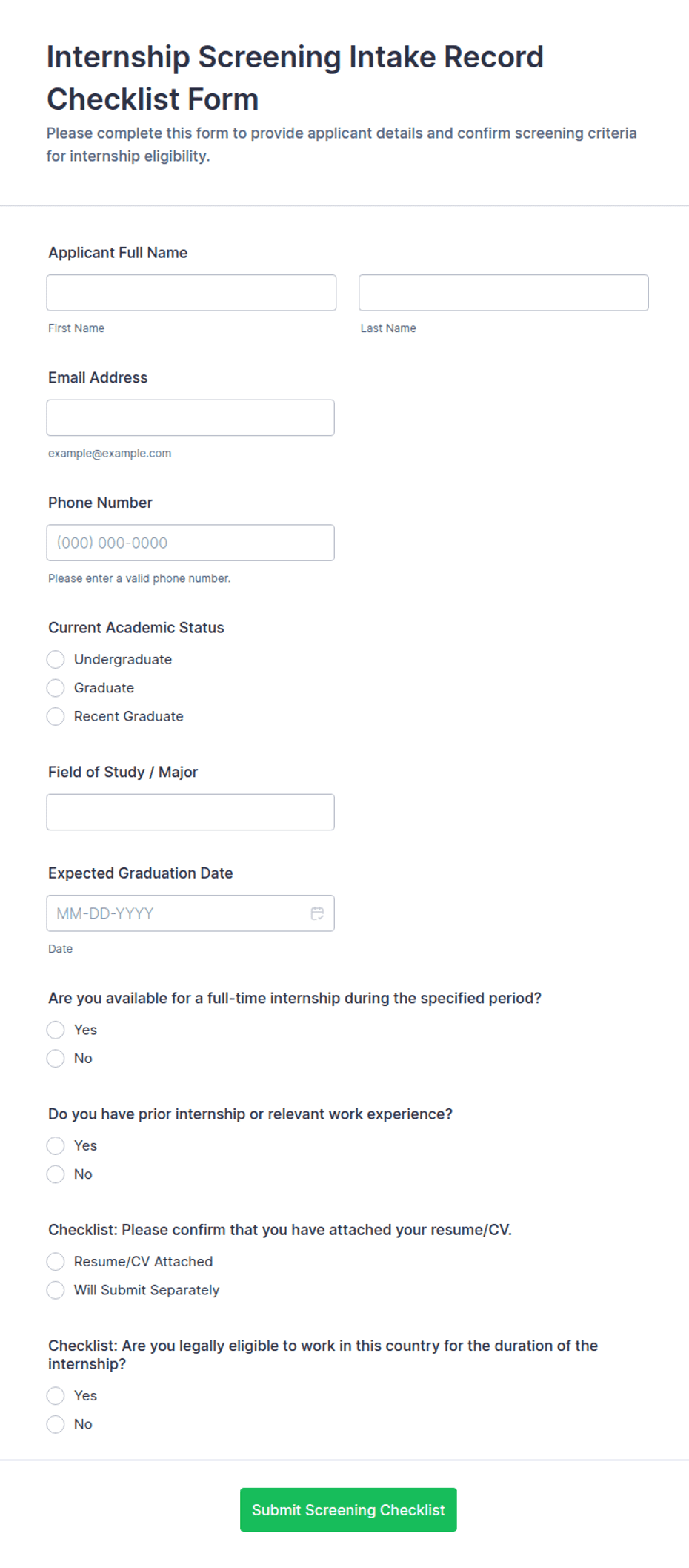
Task: Choose the Graduate radio option
Action: (x=56, y=688)
